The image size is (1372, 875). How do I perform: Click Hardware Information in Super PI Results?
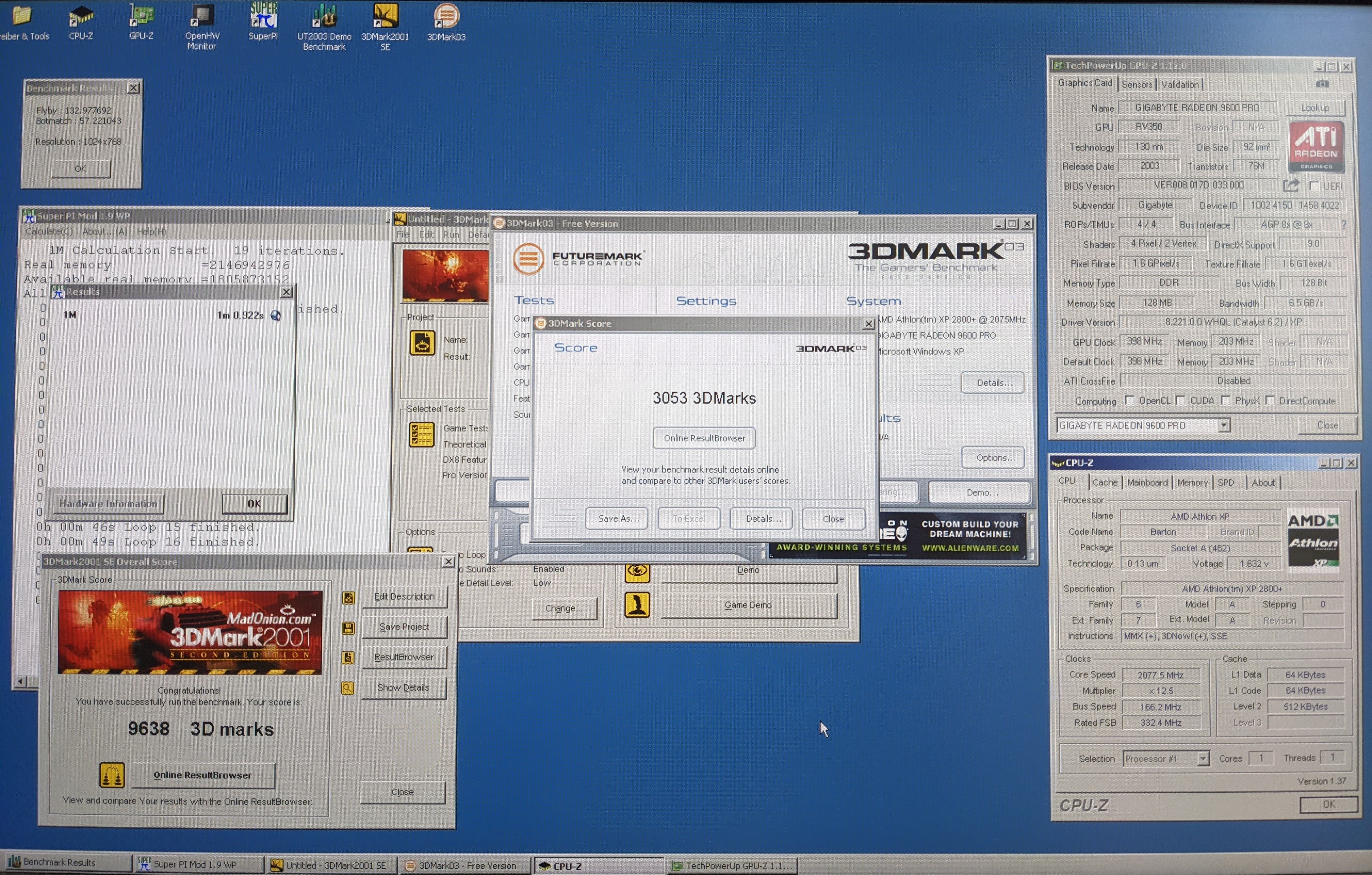coord(108,503)
